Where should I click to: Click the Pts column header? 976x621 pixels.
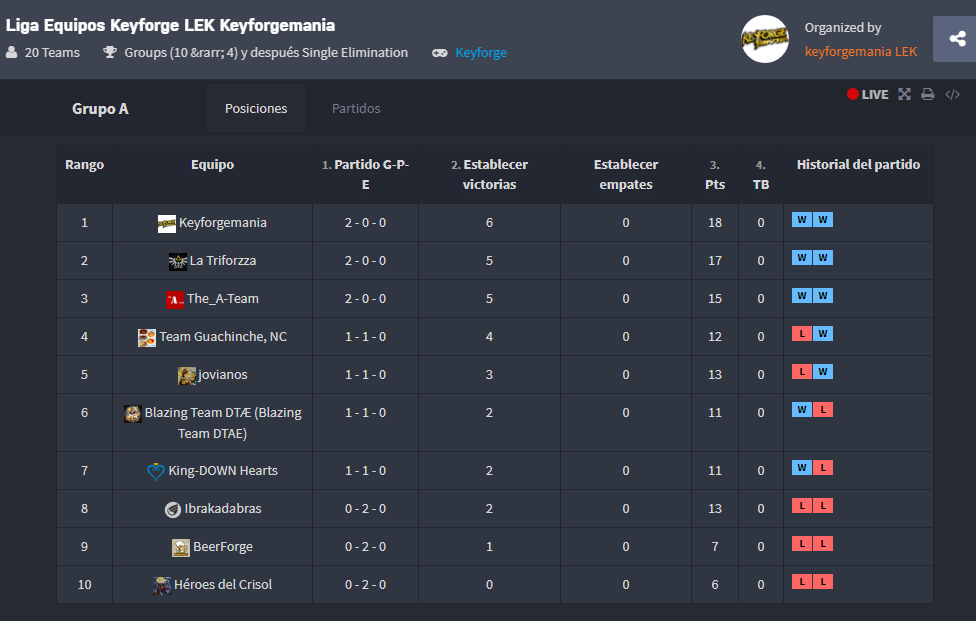pos(715,175)
